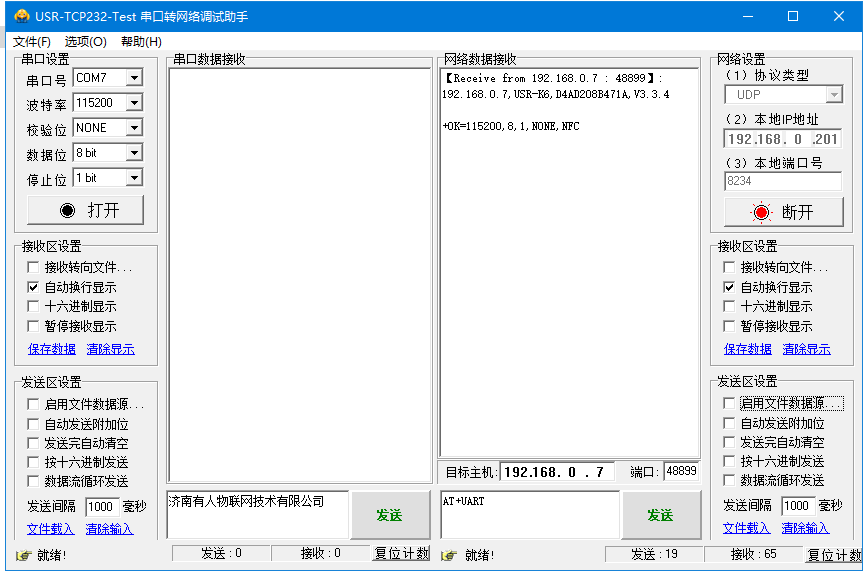Toggle network auto line wrap (自动换行显示)
Image resolution: width=865 pixels, height=578 pixels.
729,287
